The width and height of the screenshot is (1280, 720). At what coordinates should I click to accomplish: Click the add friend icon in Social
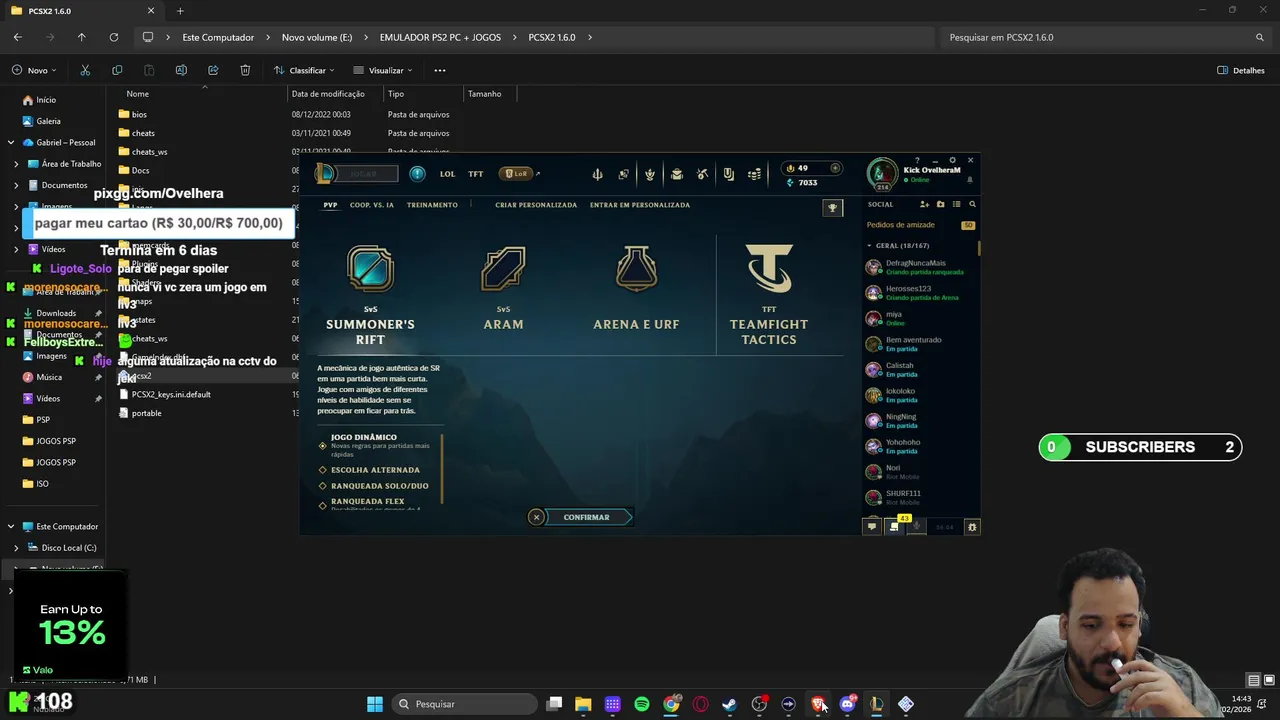(x=924, y=204)
